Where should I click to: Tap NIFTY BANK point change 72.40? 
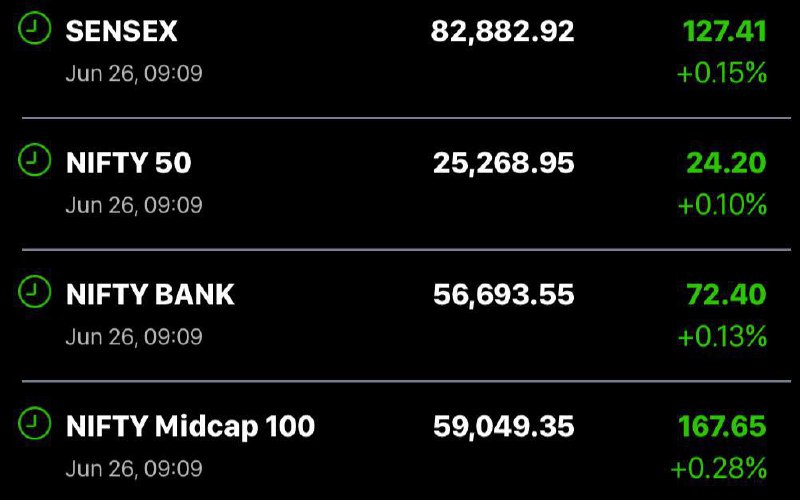coord(727,294)
